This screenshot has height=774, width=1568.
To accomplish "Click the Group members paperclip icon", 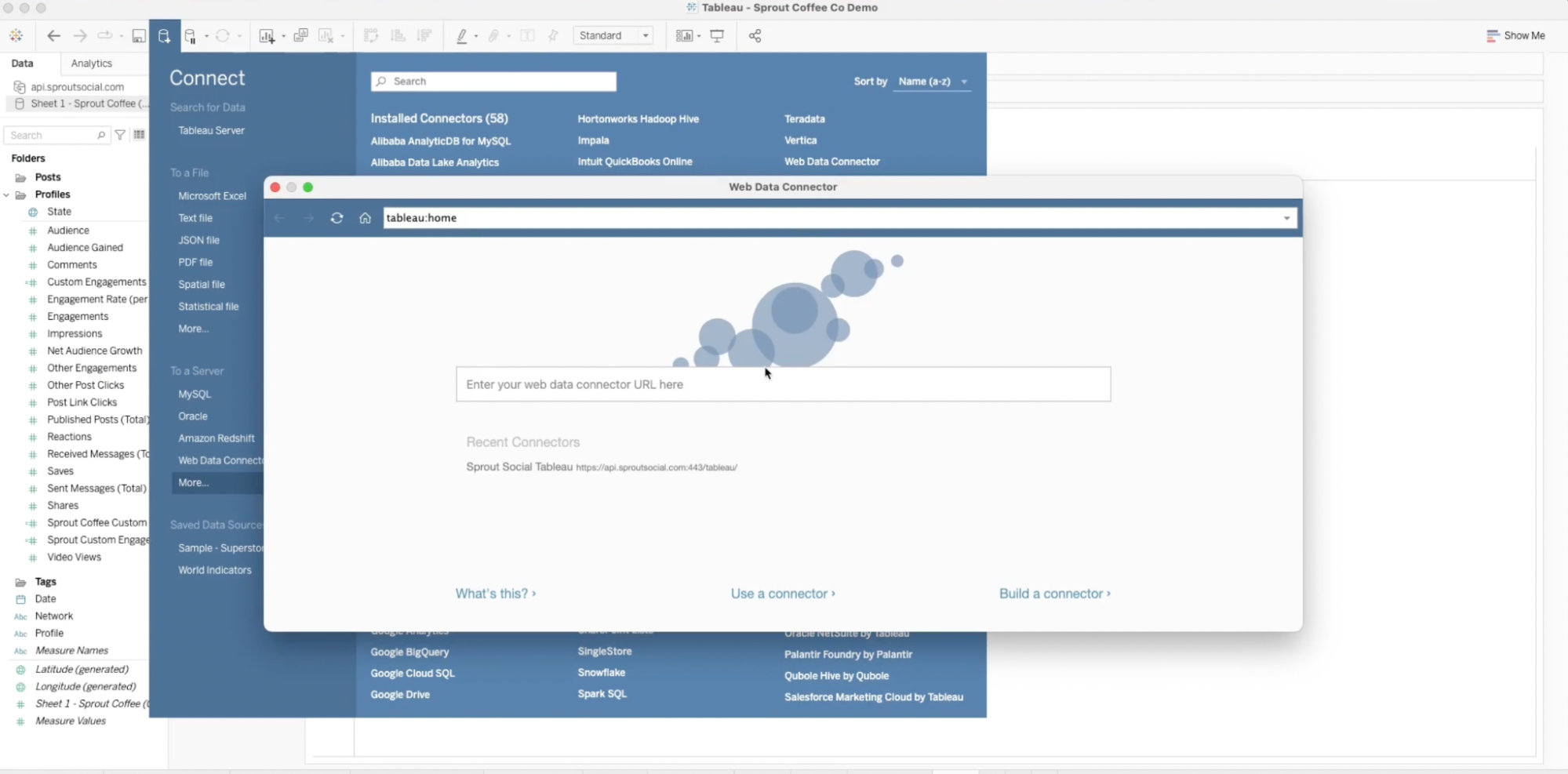I will tap(494, 36).
